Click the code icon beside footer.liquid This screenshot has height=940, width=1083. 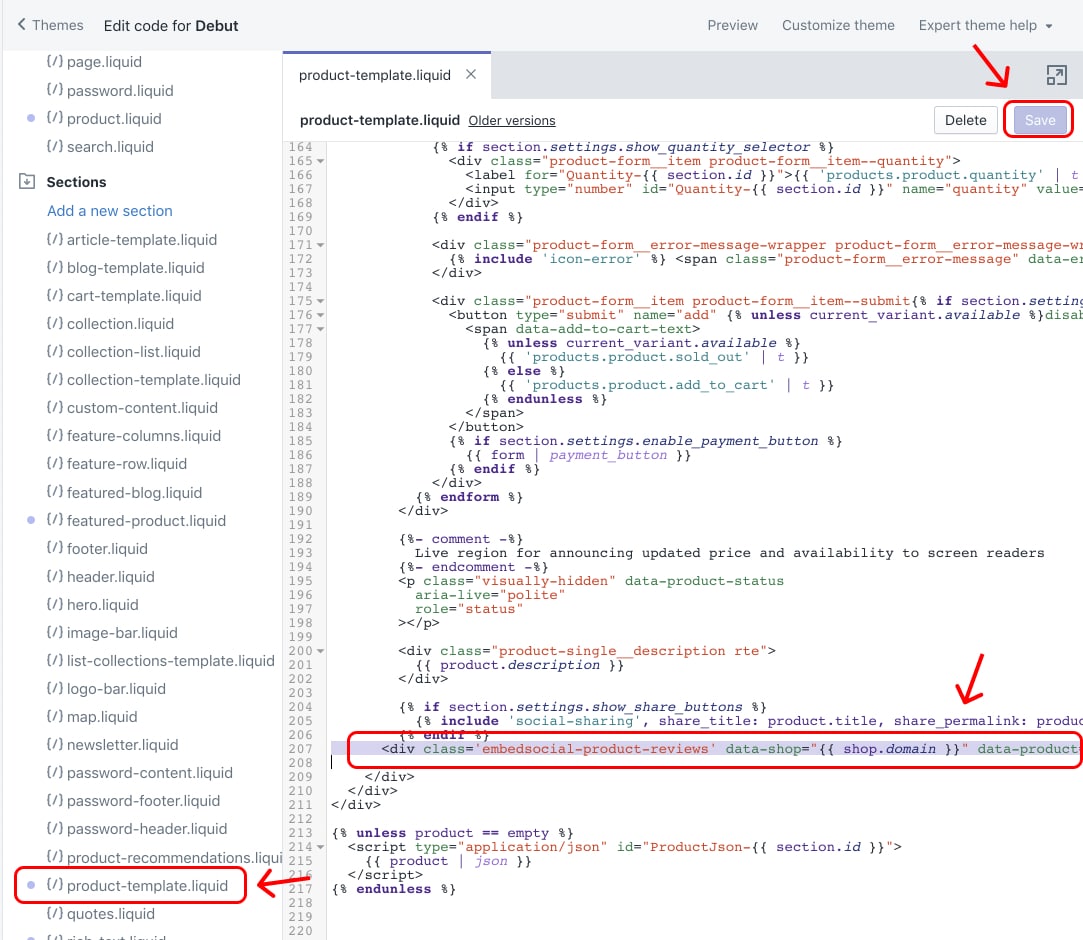(x=55, y=548)
